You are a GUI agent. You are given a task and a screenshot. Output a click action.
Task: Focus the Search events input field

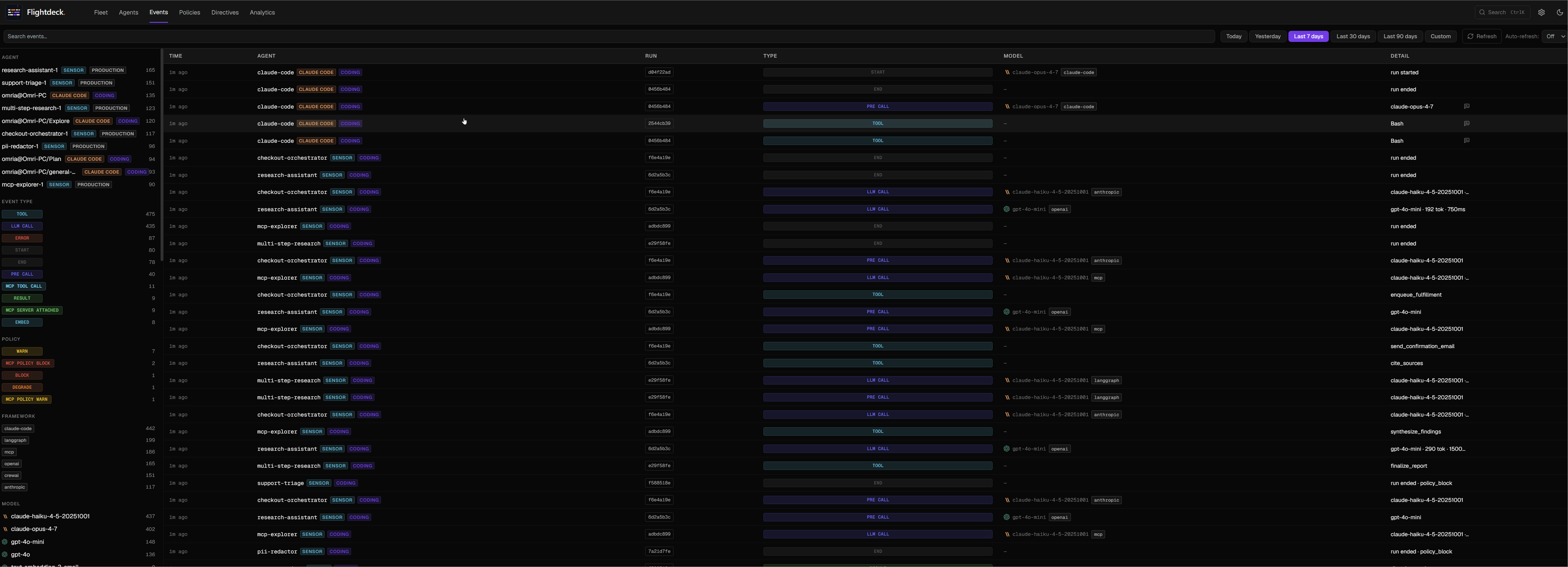[x=609, y=37]
